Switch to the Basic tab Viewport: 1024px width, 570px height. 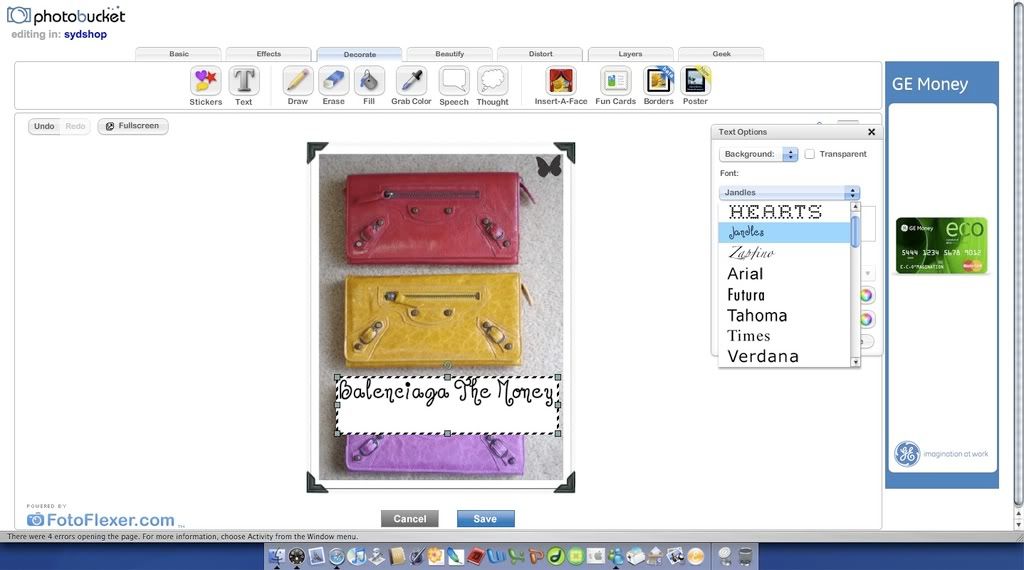pyautogui.click(x=178, y=54)
